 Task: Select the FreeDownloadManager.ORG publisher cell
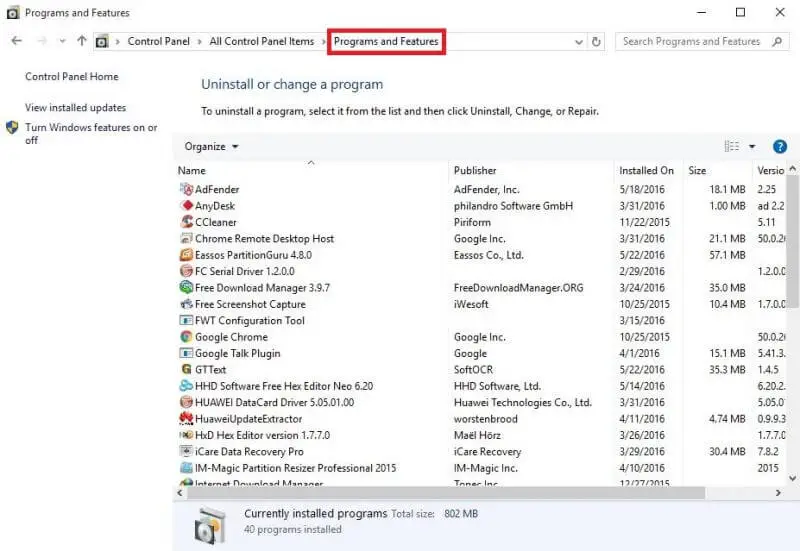pyautogui.click(x=518, y=288)
